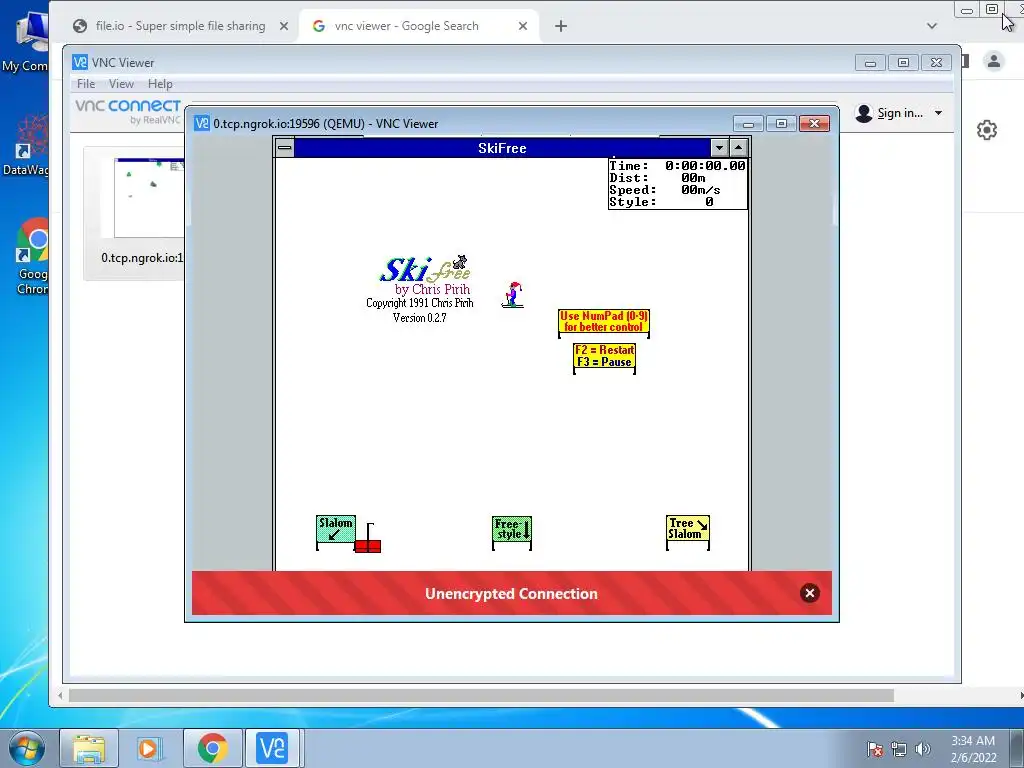Image resolution: width=1024 pixels, height=768 pixels.
Task: Click the left scrollbar arrow
Action: tap(60, 696)
